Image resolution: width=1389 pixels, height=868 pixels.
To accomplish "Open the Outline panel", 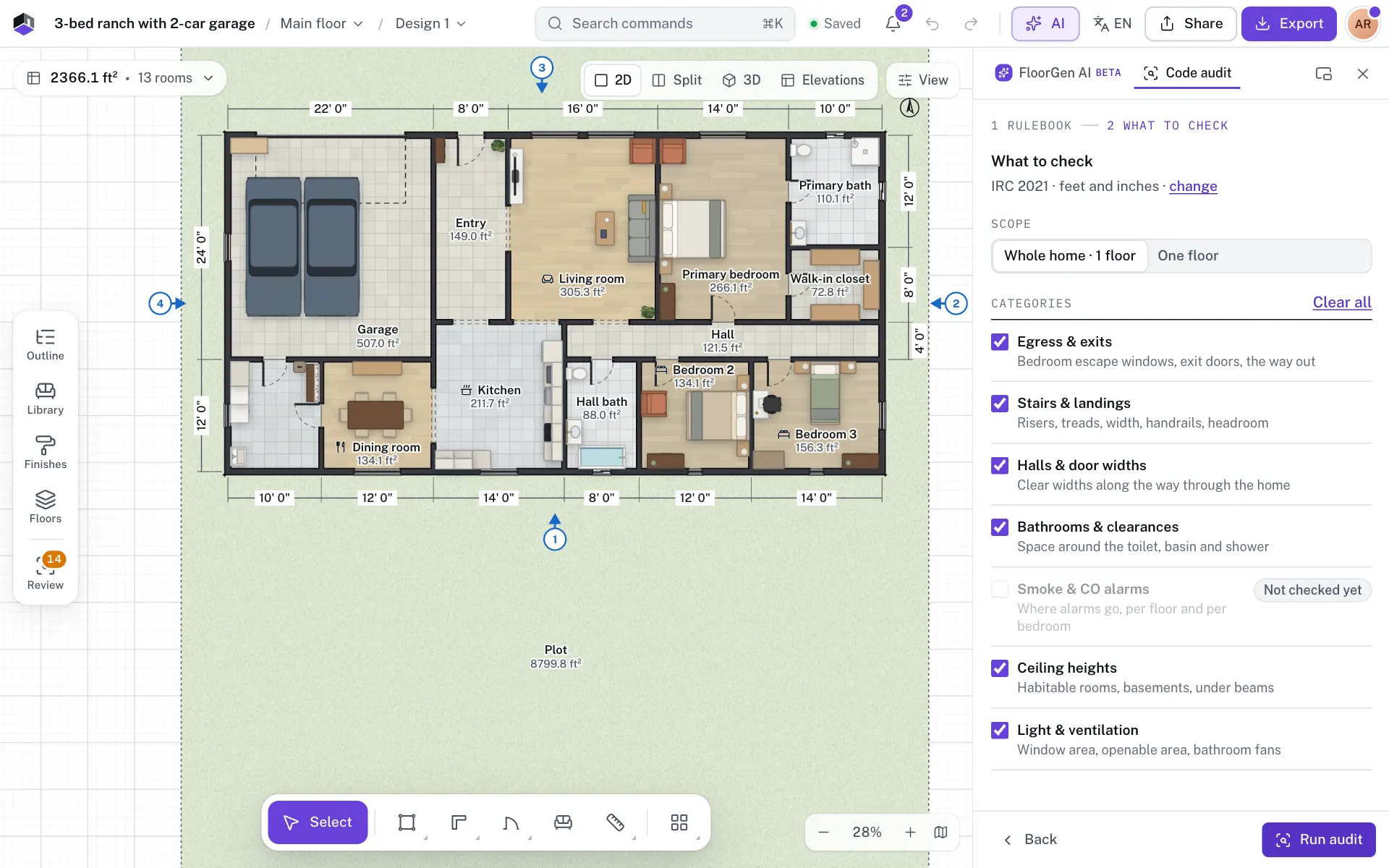I will click(x=46, y=344).
